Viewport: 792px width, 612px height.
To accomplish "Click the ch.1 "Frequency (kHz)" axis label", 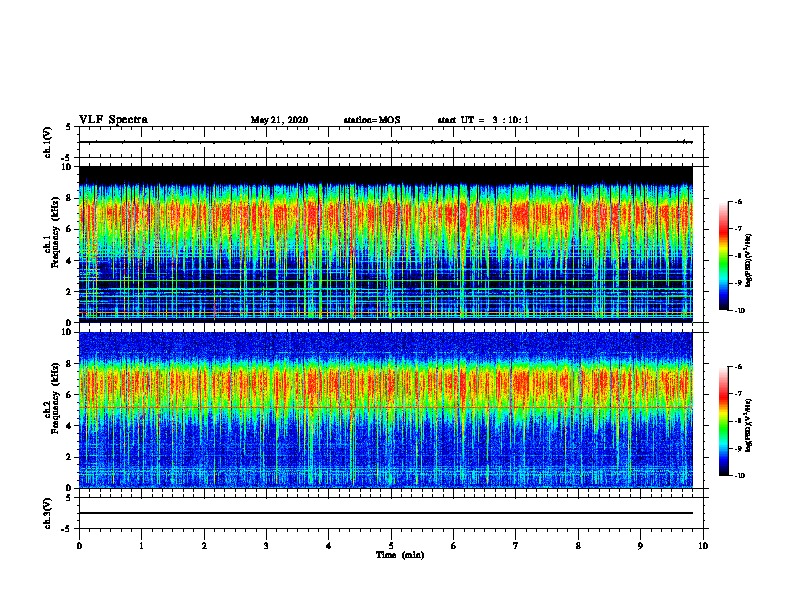I will (x=55, y=232).
